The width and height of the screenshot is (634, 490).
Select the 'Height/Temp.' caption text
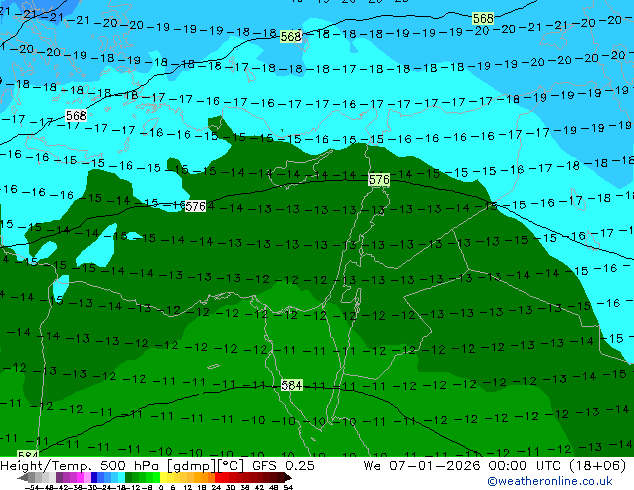tap(46, 465)
